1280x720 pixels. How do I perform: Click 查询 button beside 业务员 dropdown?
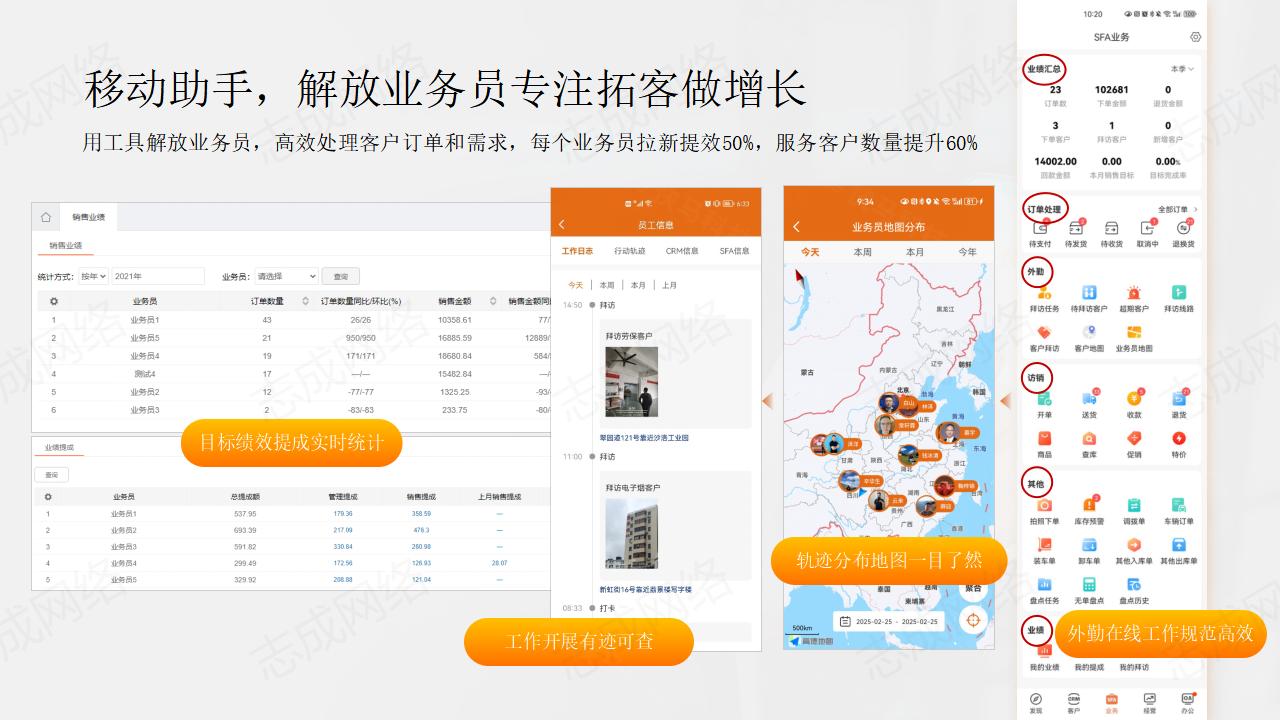[341, 276]
